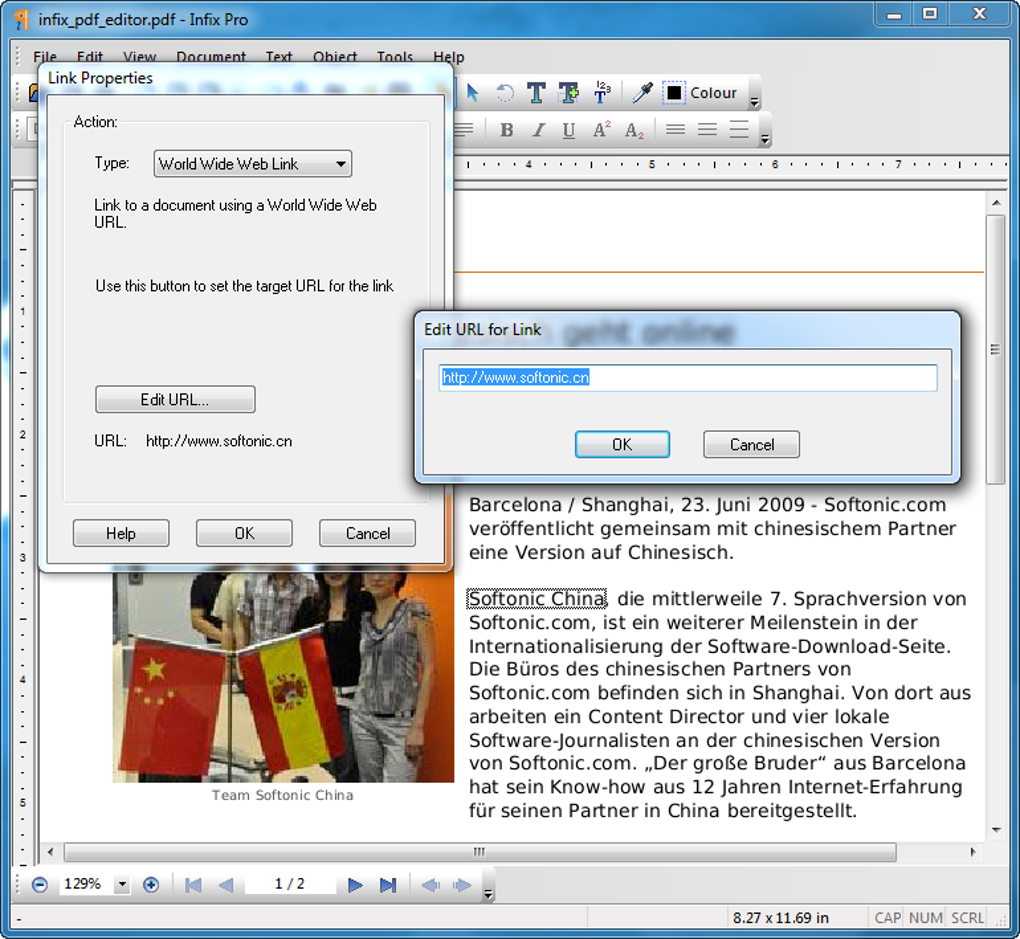Expand the navigation toolbar overflow arrow
This screenshot has height=939, width=1020.
point(489,895)
